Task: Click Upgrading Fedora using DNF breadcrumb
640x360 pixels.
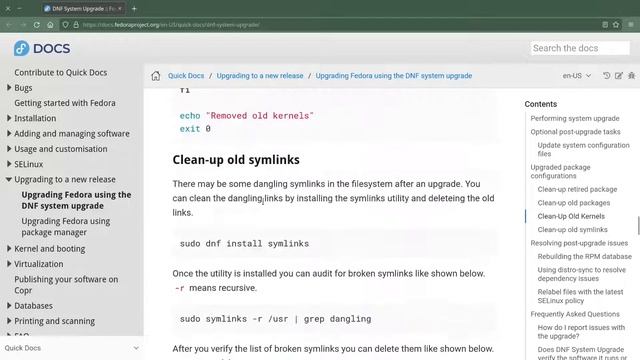Action: 394,76
